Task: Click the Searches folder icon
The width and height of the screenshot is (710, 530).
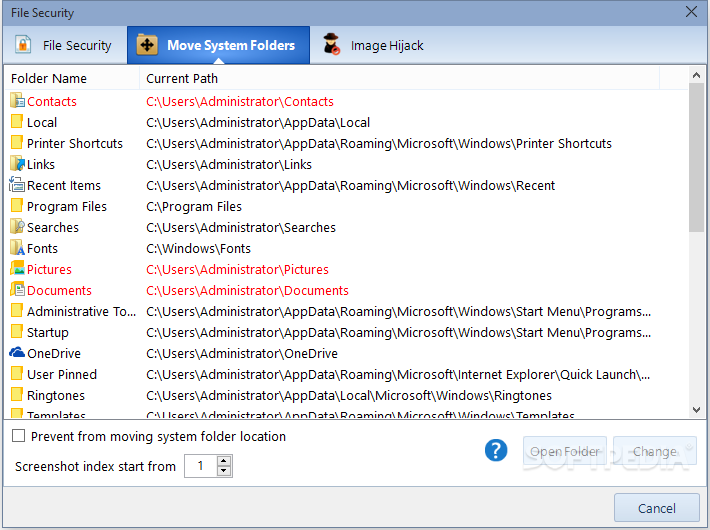Action: pos(17,226)
